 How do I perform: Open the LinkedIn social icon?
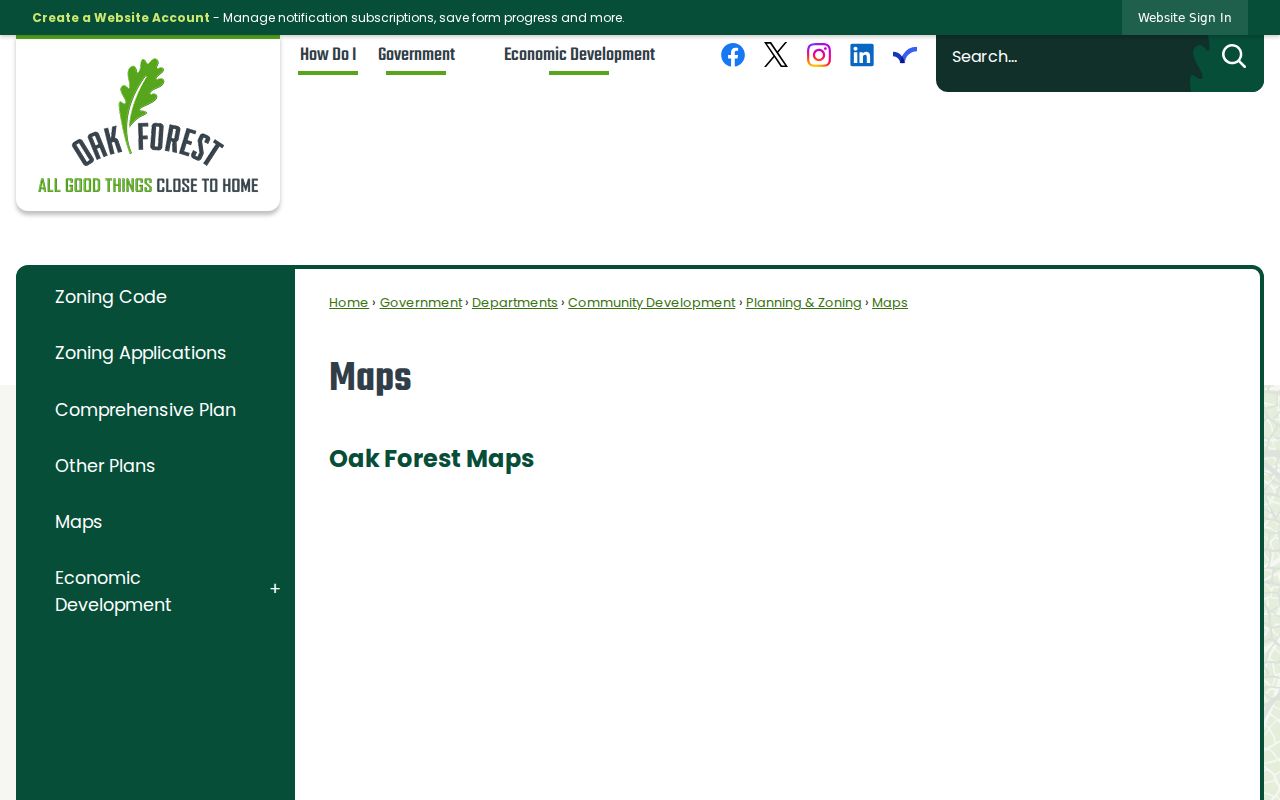[862, 55]
